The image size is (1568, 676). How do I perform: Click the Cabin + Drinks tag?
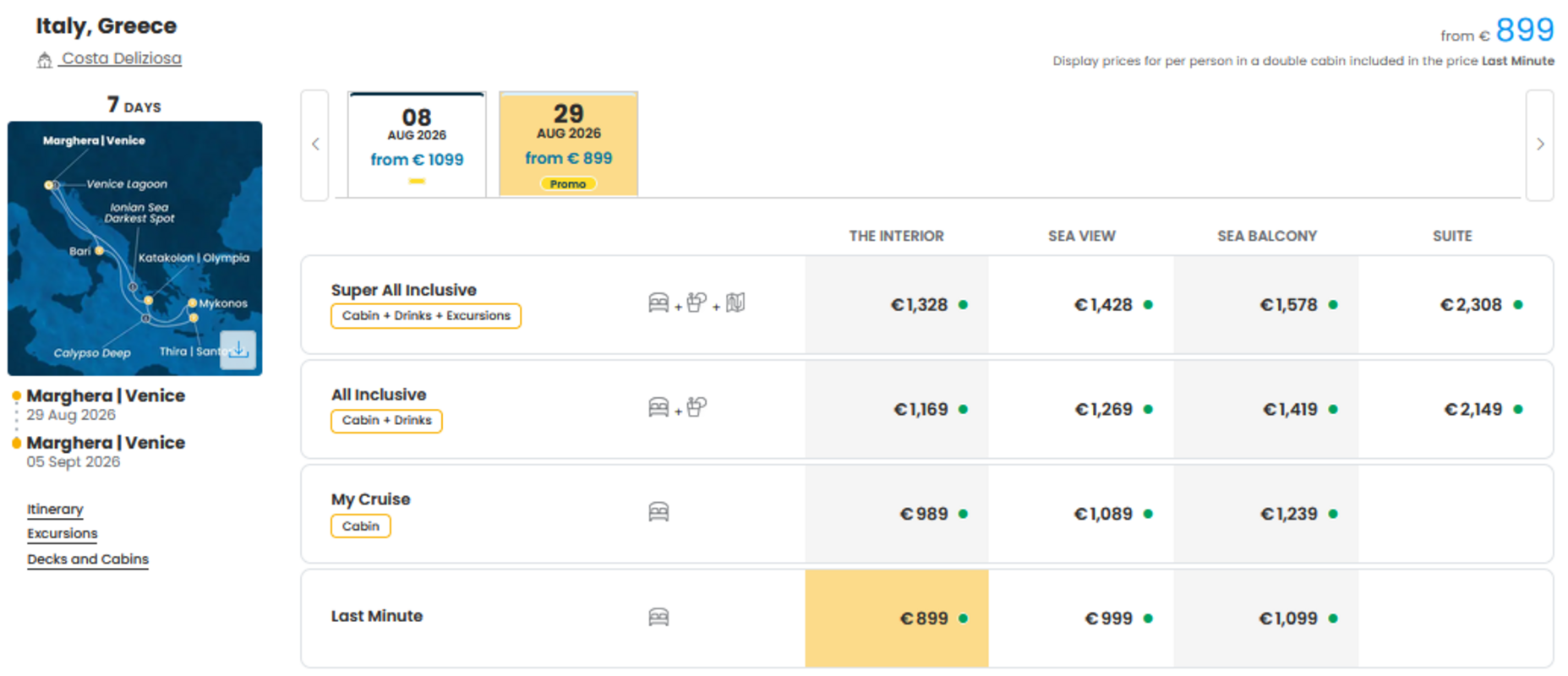(386, 420)
